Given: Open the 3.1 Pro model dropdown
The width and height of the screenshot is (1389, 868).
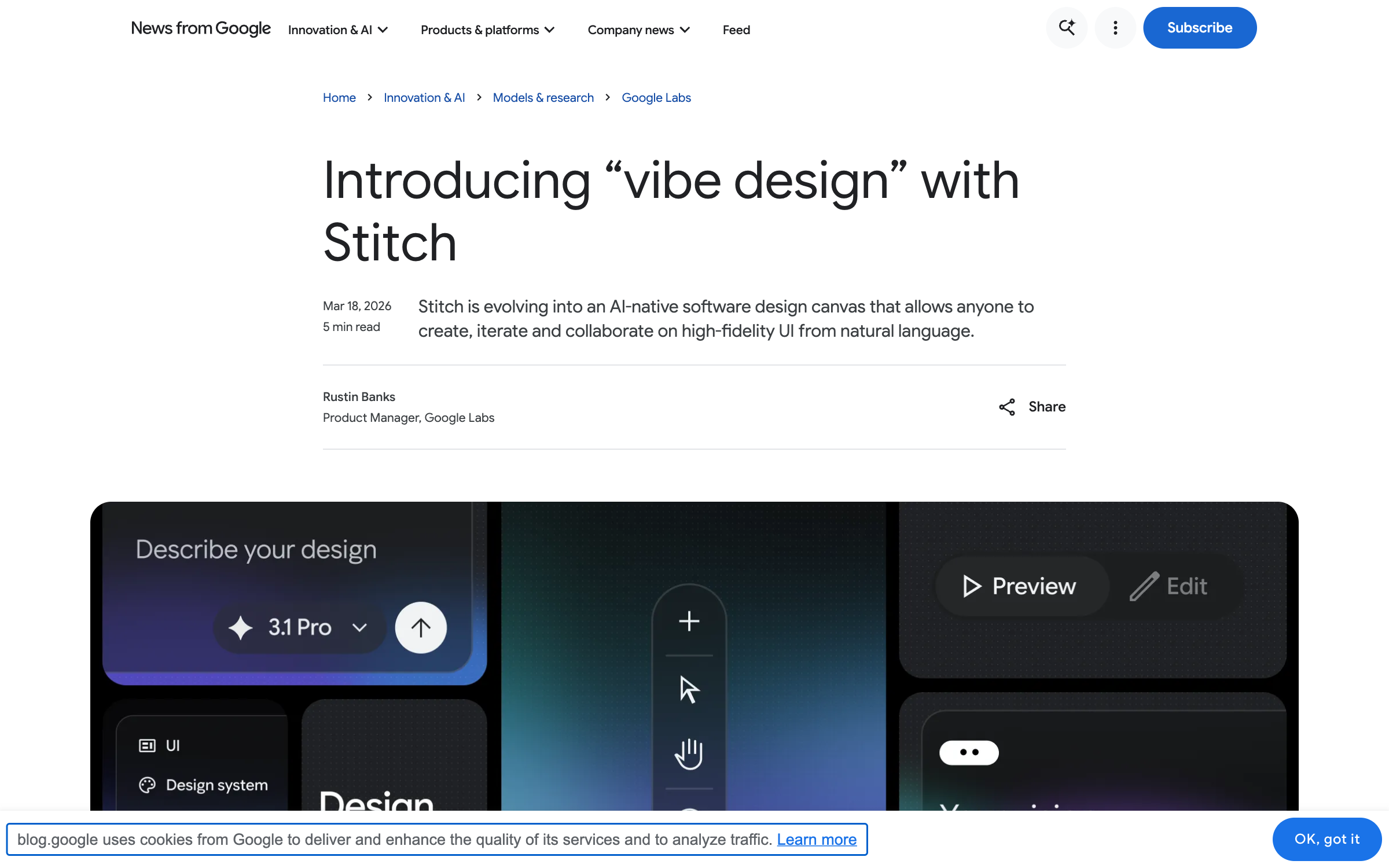Looking at the screenshot, I should [x=299, y=627].
